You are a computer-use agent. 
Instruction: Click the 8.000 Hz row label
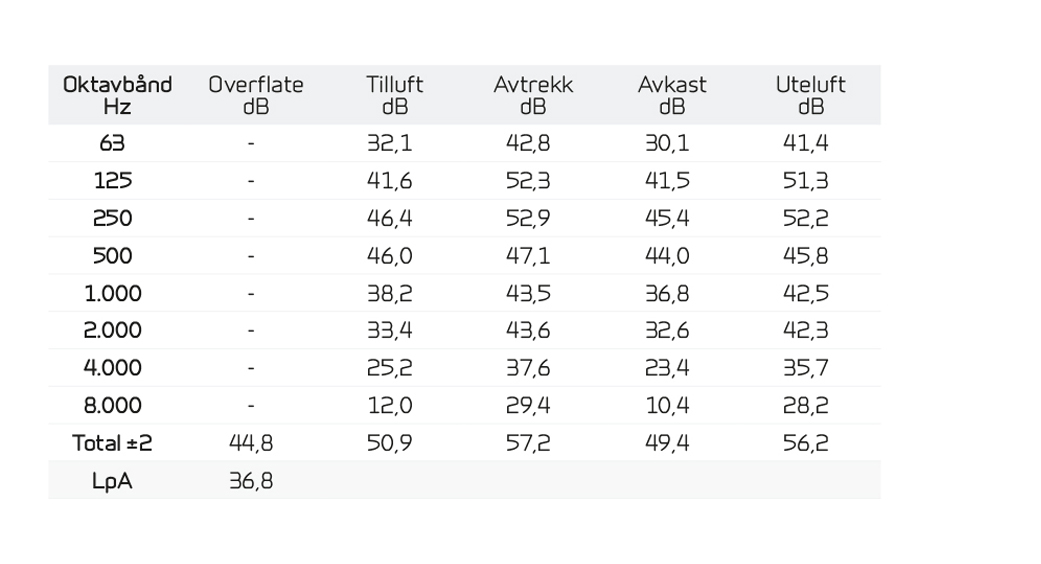(113, 405)
